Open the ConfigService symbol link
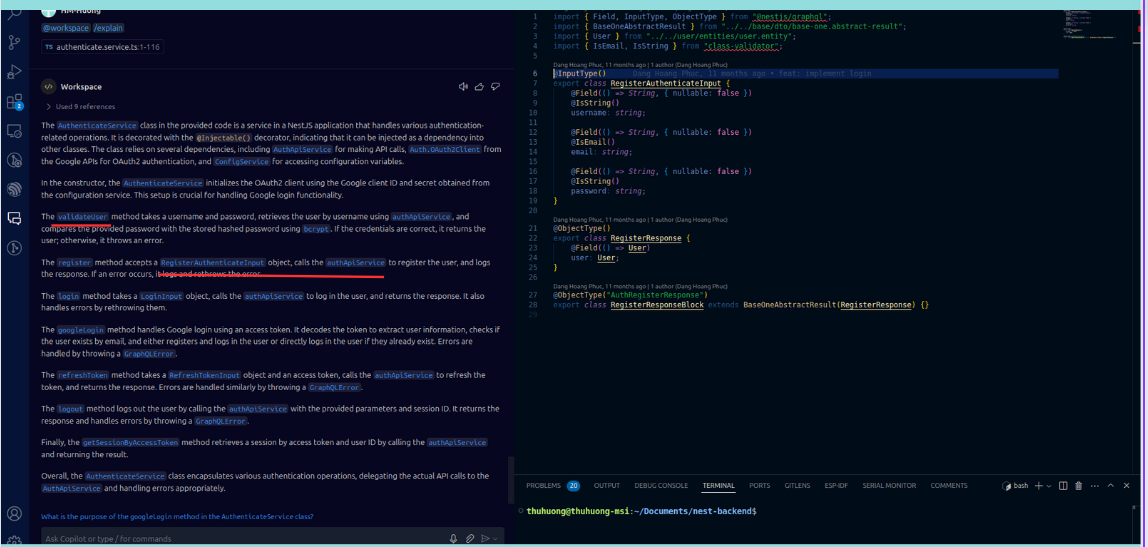Viewport: 1148px width, 547px height. (x=242, y=161)
